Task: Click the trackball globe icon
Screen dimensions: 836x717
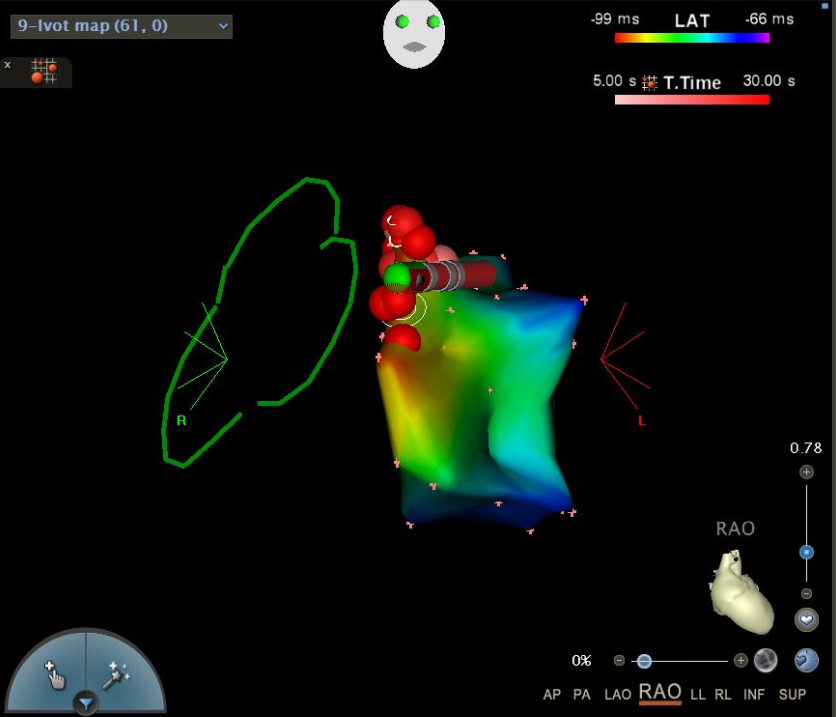Action: [x=765, y=660]
